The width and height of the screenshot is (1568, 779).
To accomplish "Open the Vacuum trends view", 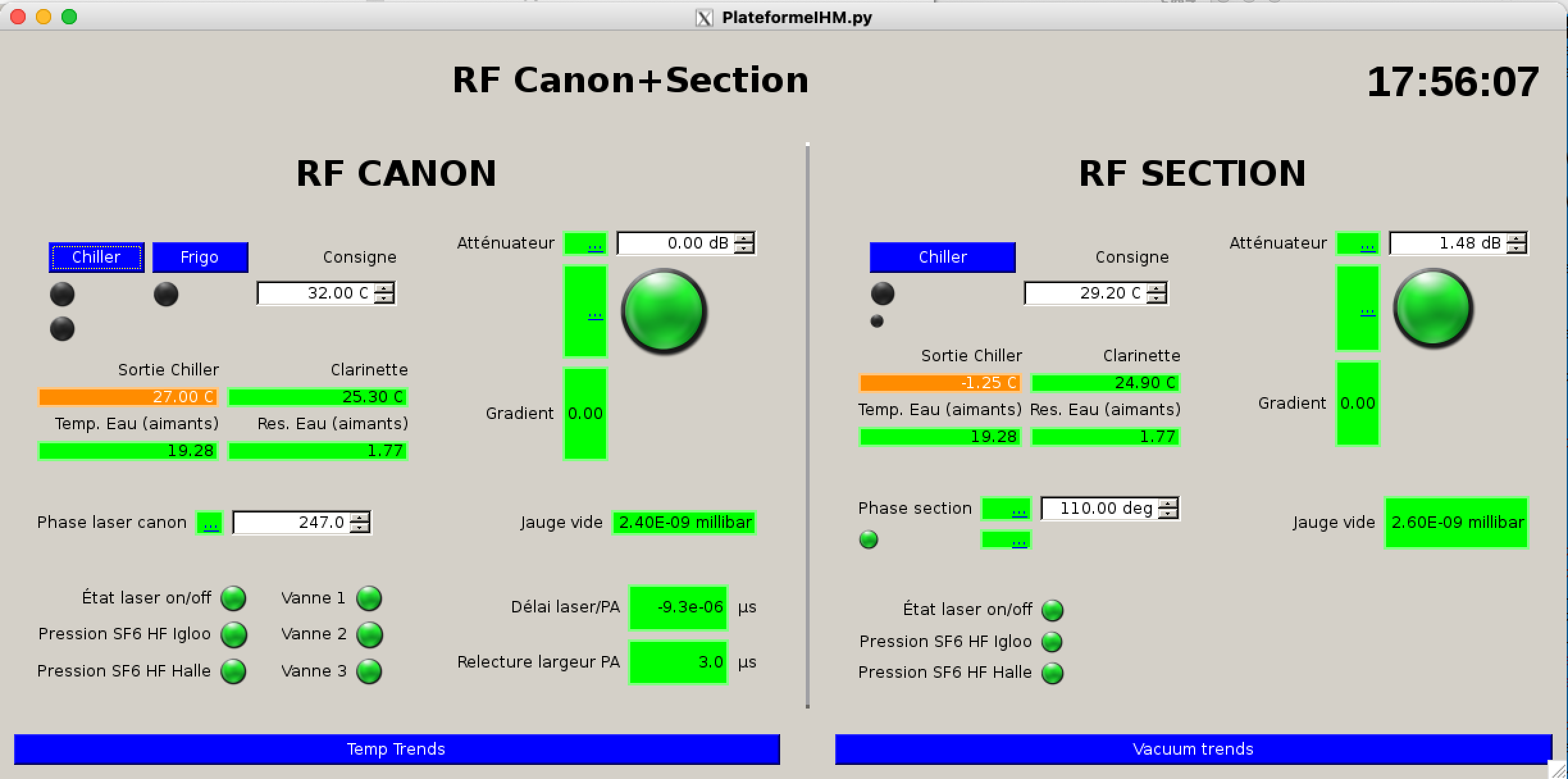I will click(x=1193, y=749).
